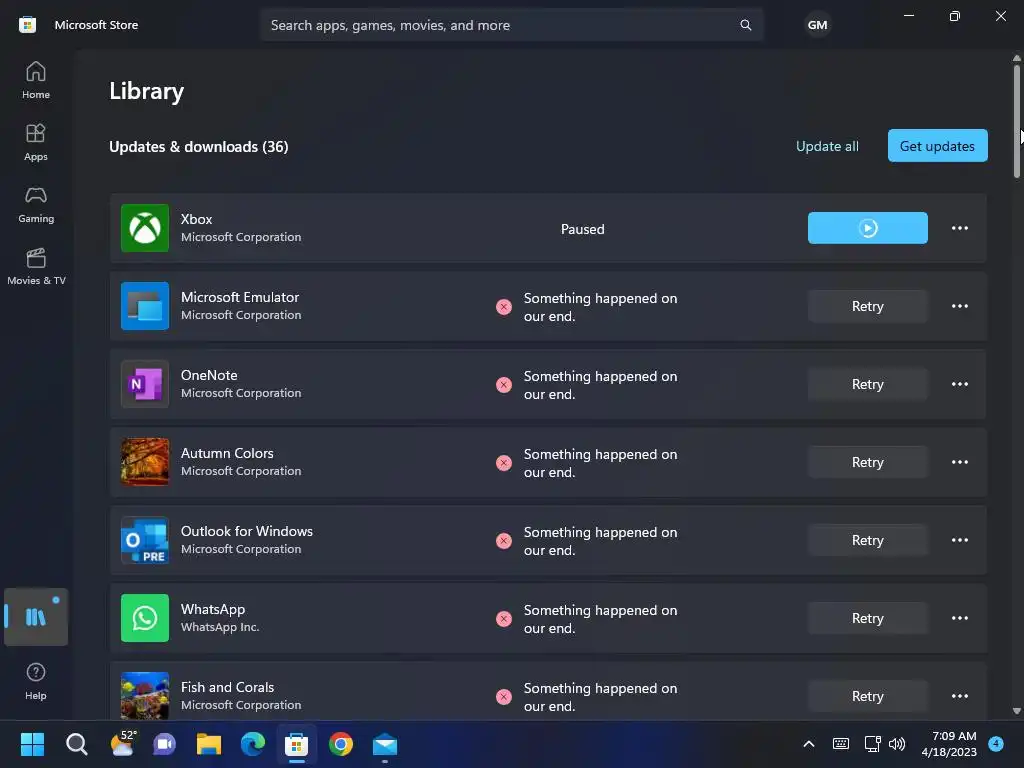Viewport: 1024px width, 768px height.
Task: Click the scroll down arrow
Action: click(1016, 711)
